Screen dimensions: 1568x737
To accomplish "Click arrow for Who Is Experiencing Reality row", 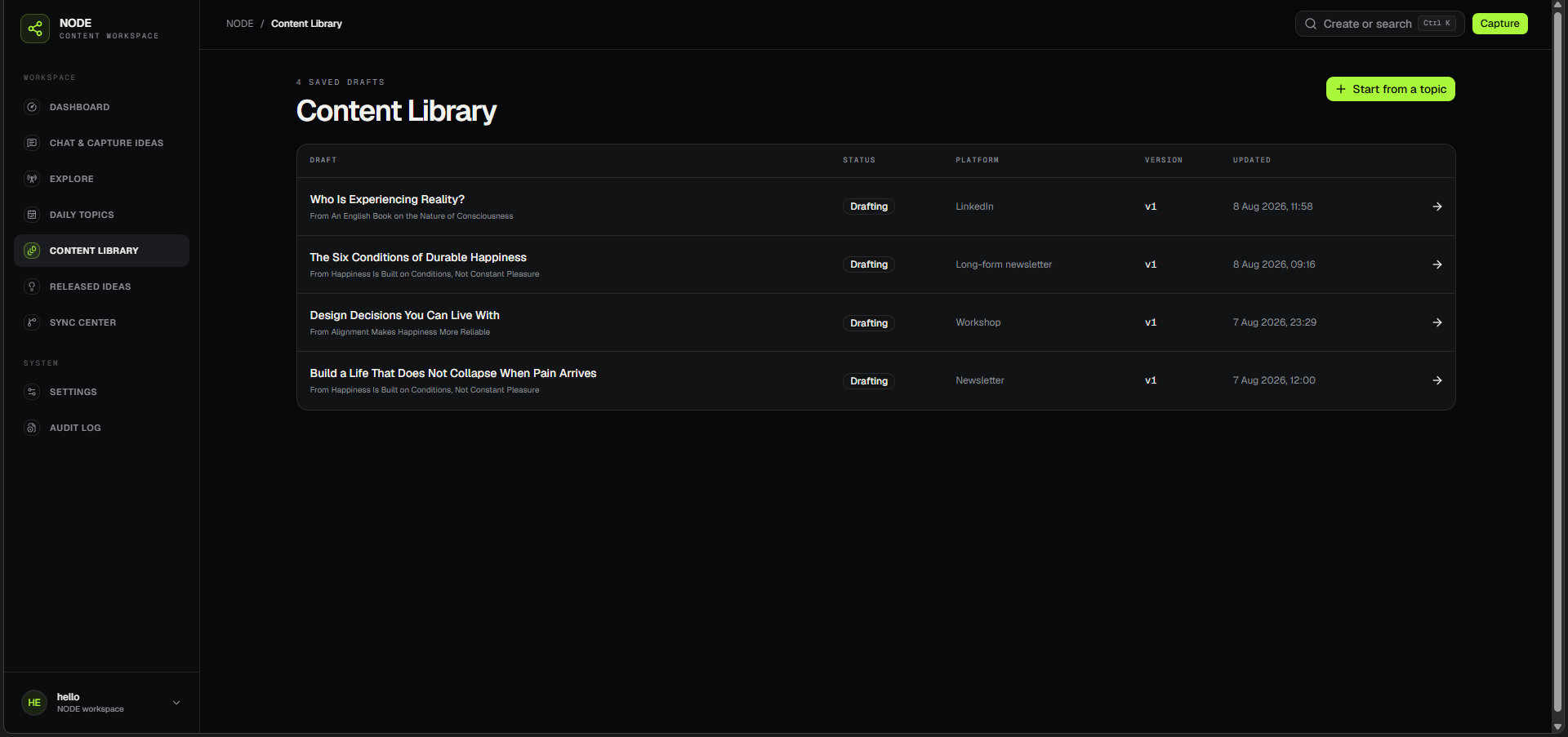I will pos(1437,206).
